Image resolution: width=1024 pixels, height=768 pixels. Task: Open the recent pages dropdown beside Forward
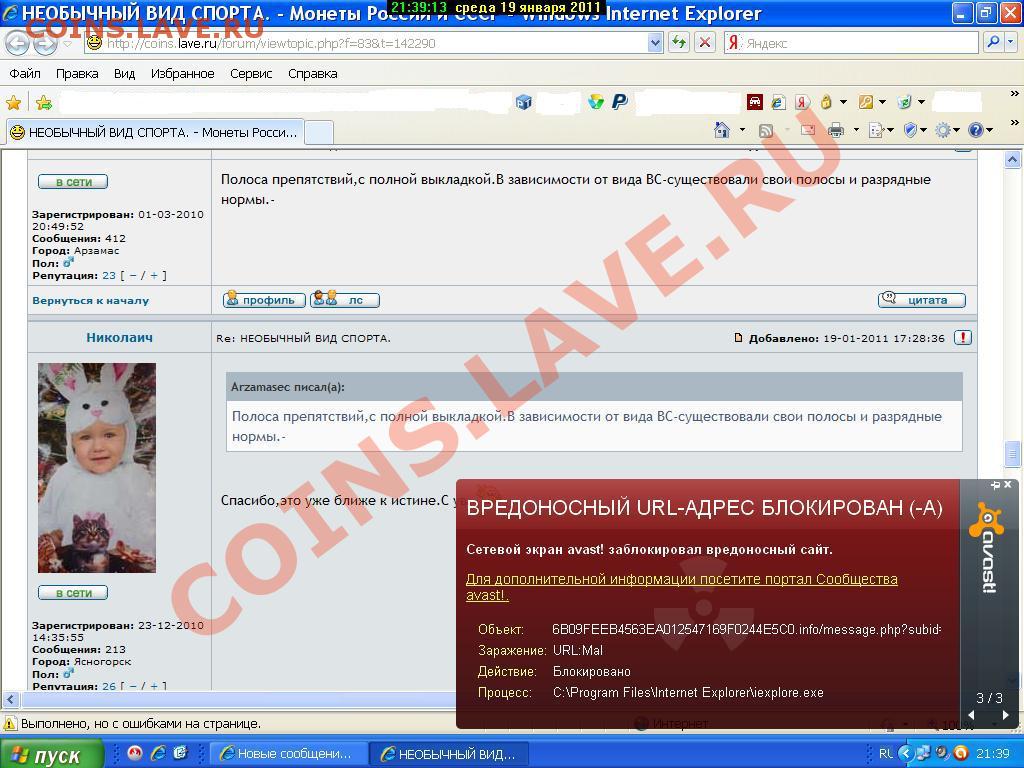pos(68,44)
